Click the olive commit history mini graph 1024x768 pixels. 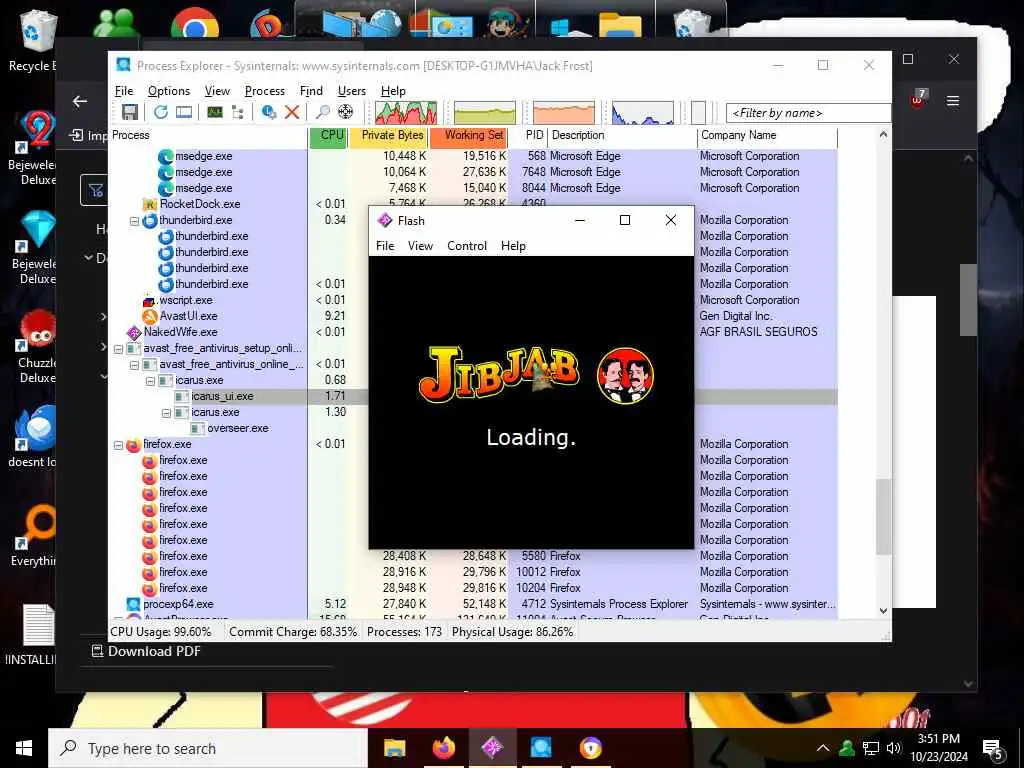[x=485, y=113]
